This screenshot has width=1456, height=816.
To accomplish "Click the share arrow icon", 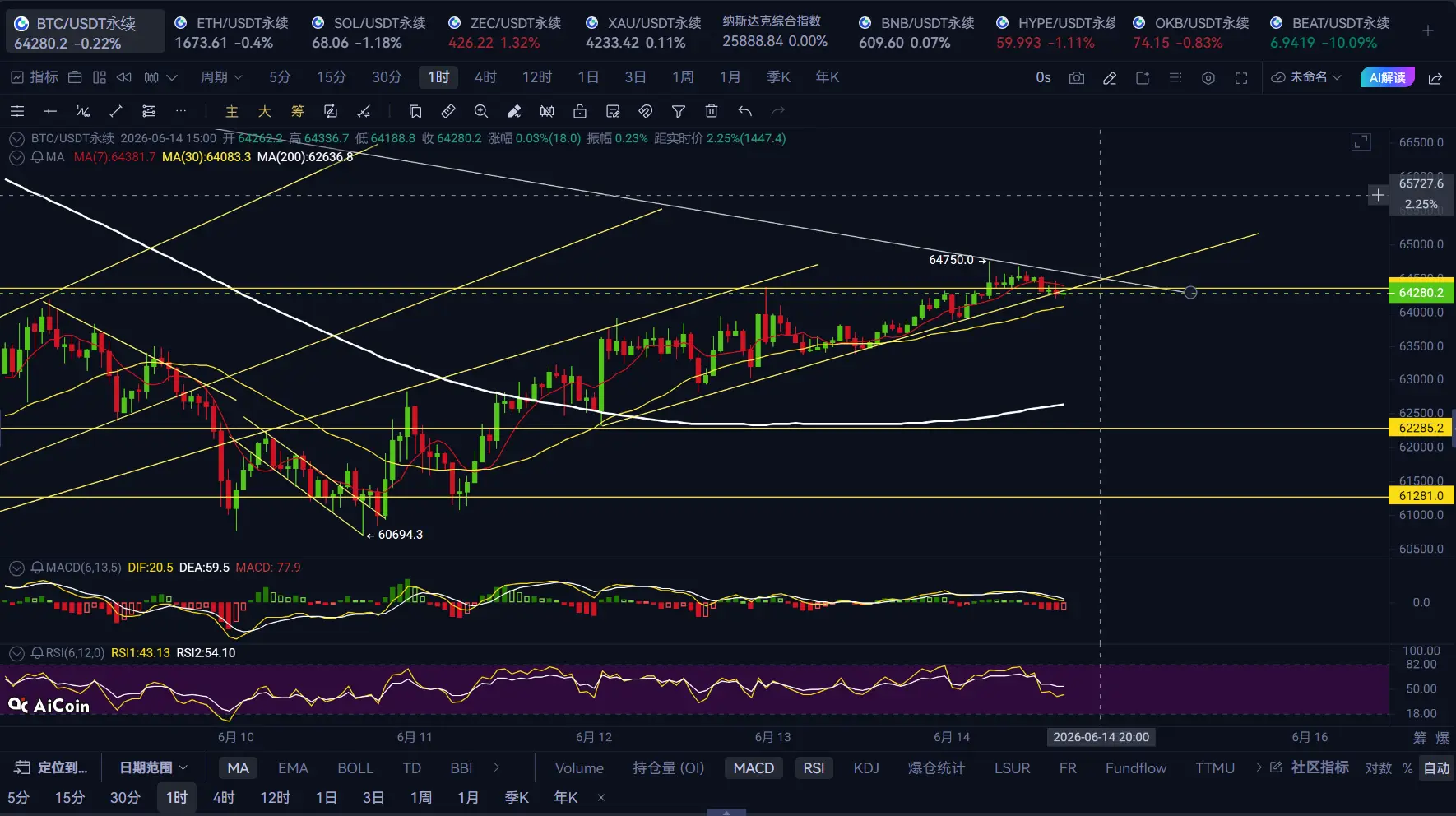I will [1435, 78].
